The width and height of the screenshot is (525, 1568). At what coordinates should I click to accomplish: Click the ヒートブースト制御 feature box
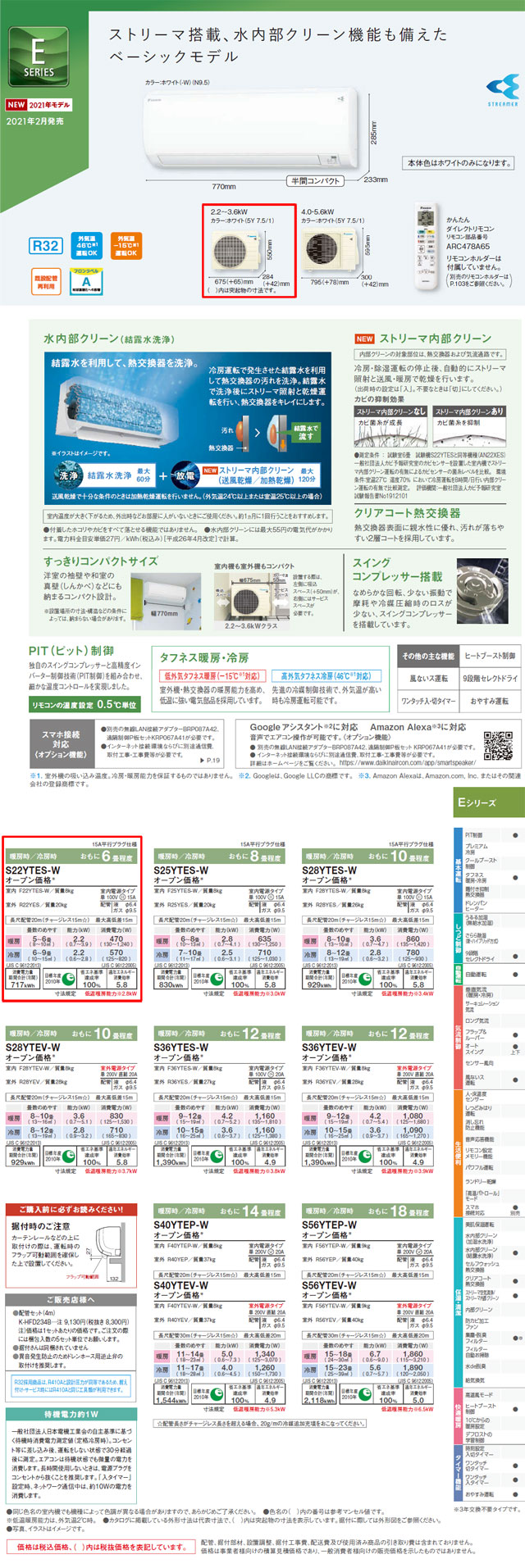pos(490,656)
